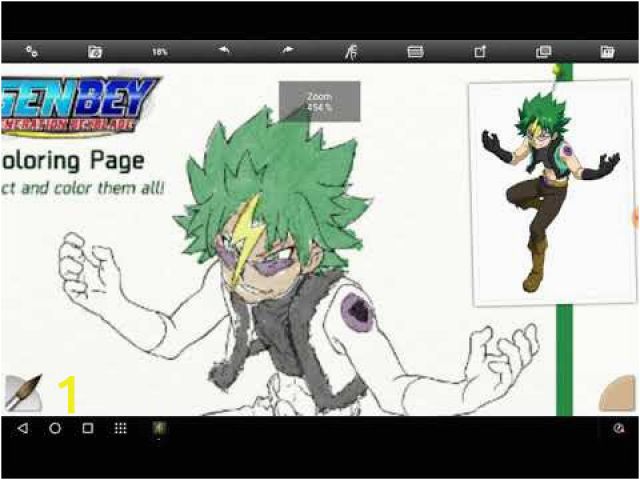Tap the 18% zoom level indicator

(x=159, y=51)
